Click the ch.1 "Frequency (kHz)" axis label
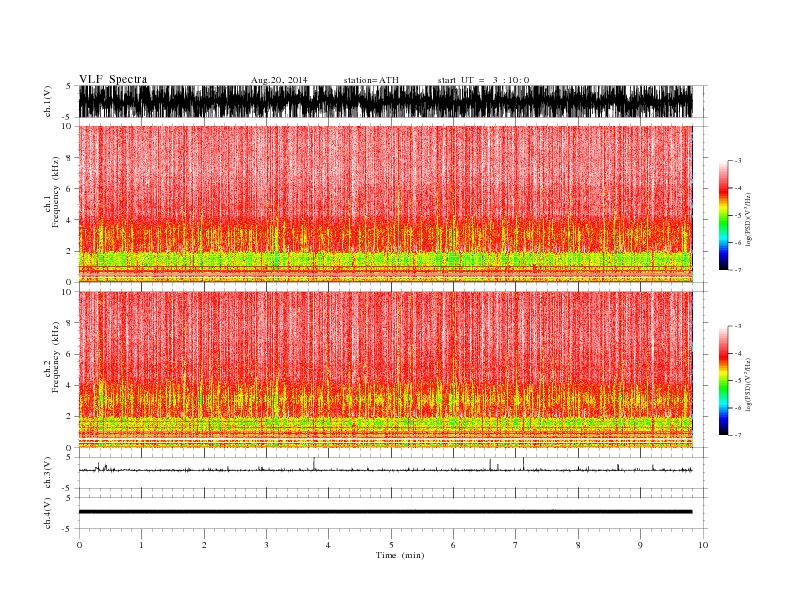This screenshot has width=792, height=612. pyautogui.click(x=56, y=192)
